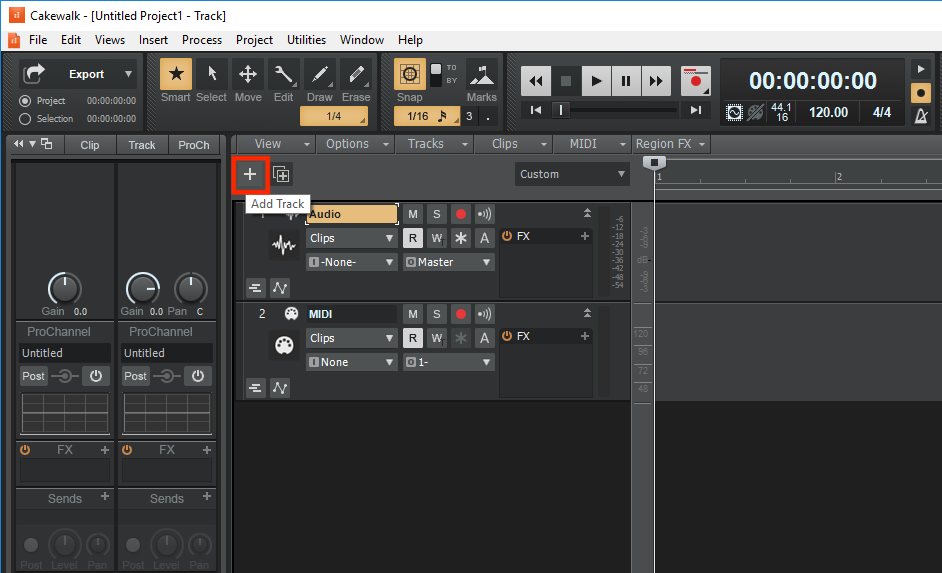Open the MIDI track channel 1- dropdown
942x573 pixels.
448,362
